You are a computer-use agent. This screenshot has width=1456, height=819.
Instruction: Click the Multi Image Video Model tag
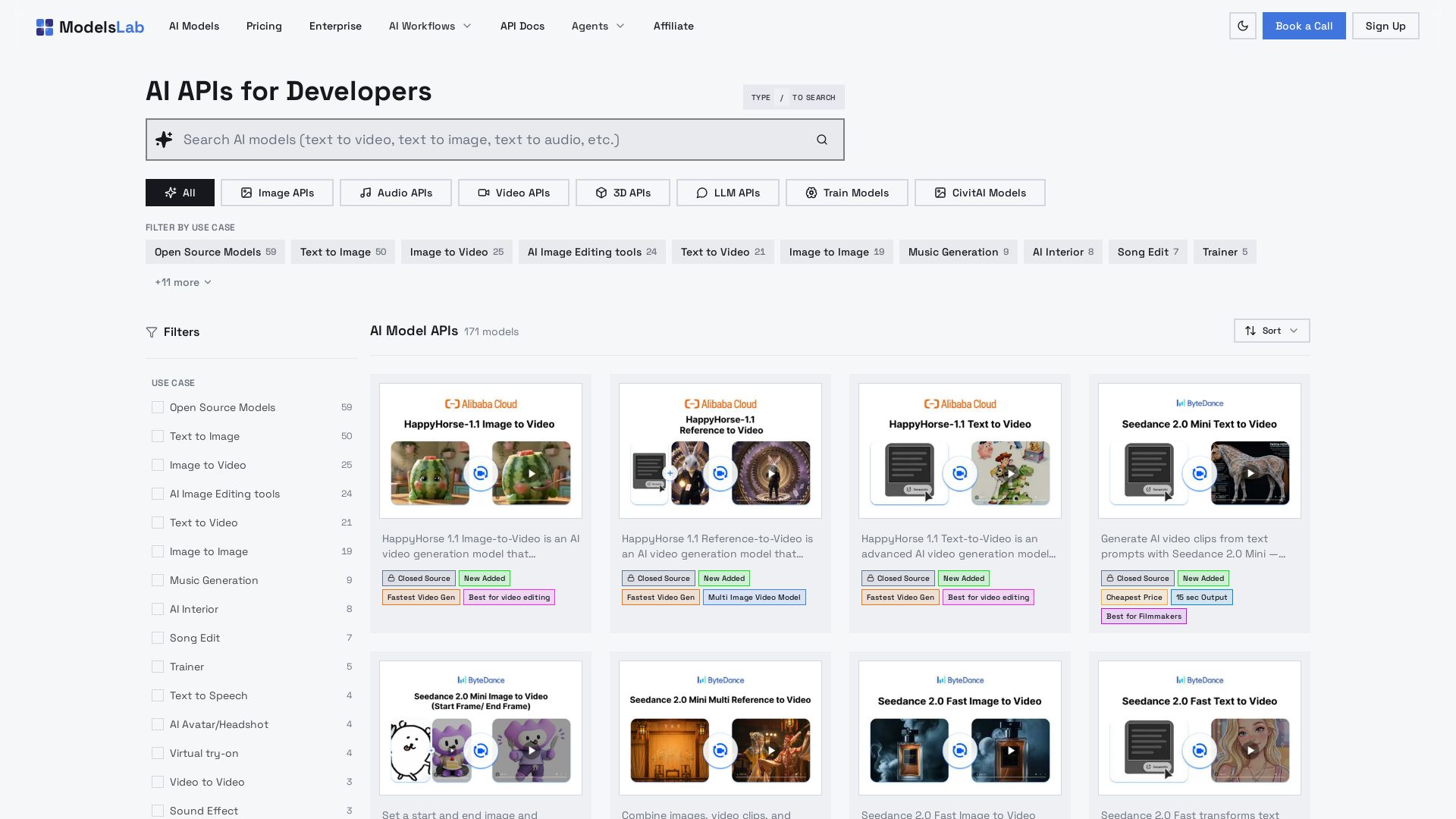[x=755, y=597]
